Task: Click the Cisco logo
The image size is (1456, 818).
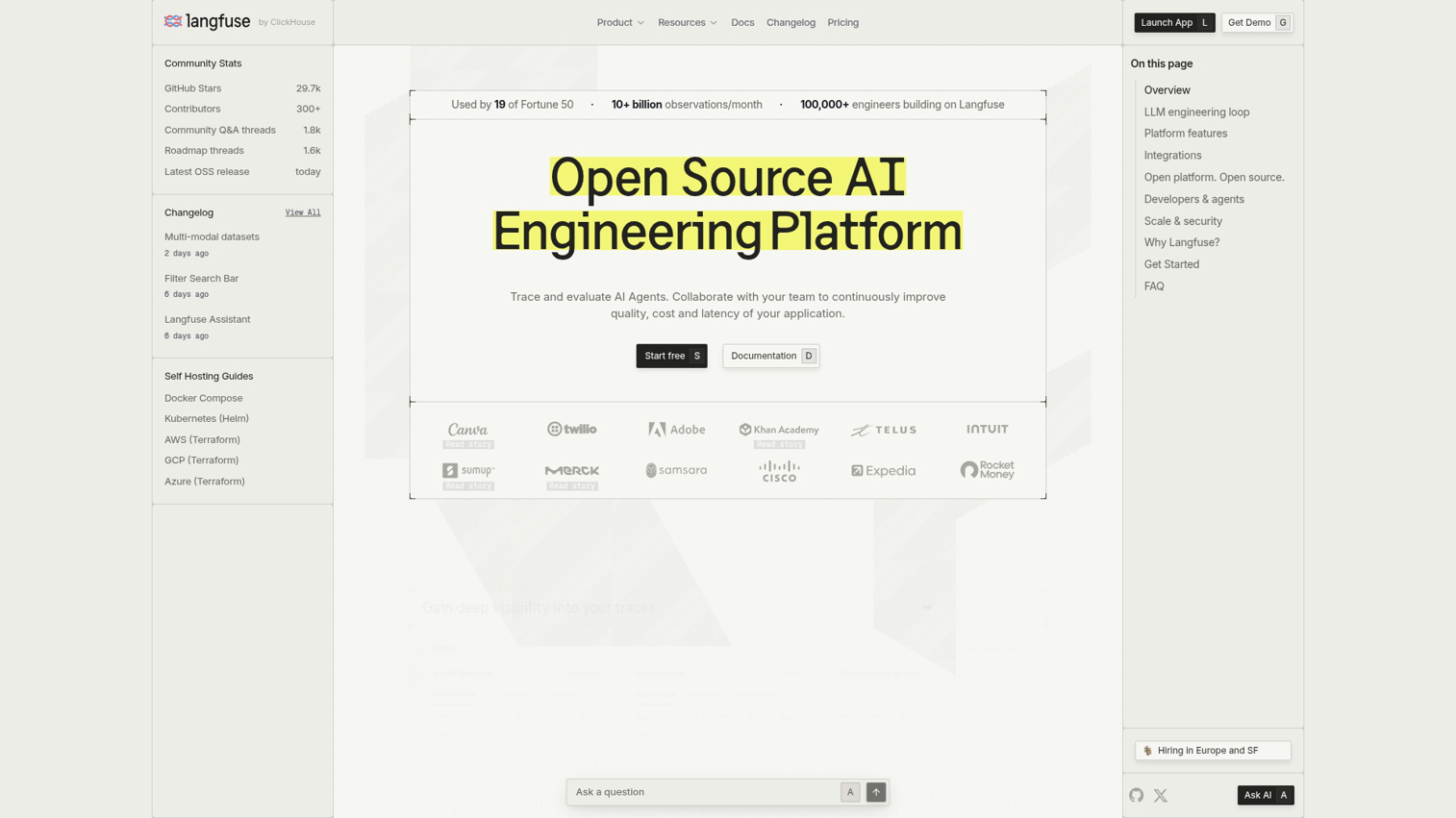Action: pyautogui.click(x=779, y=471)
